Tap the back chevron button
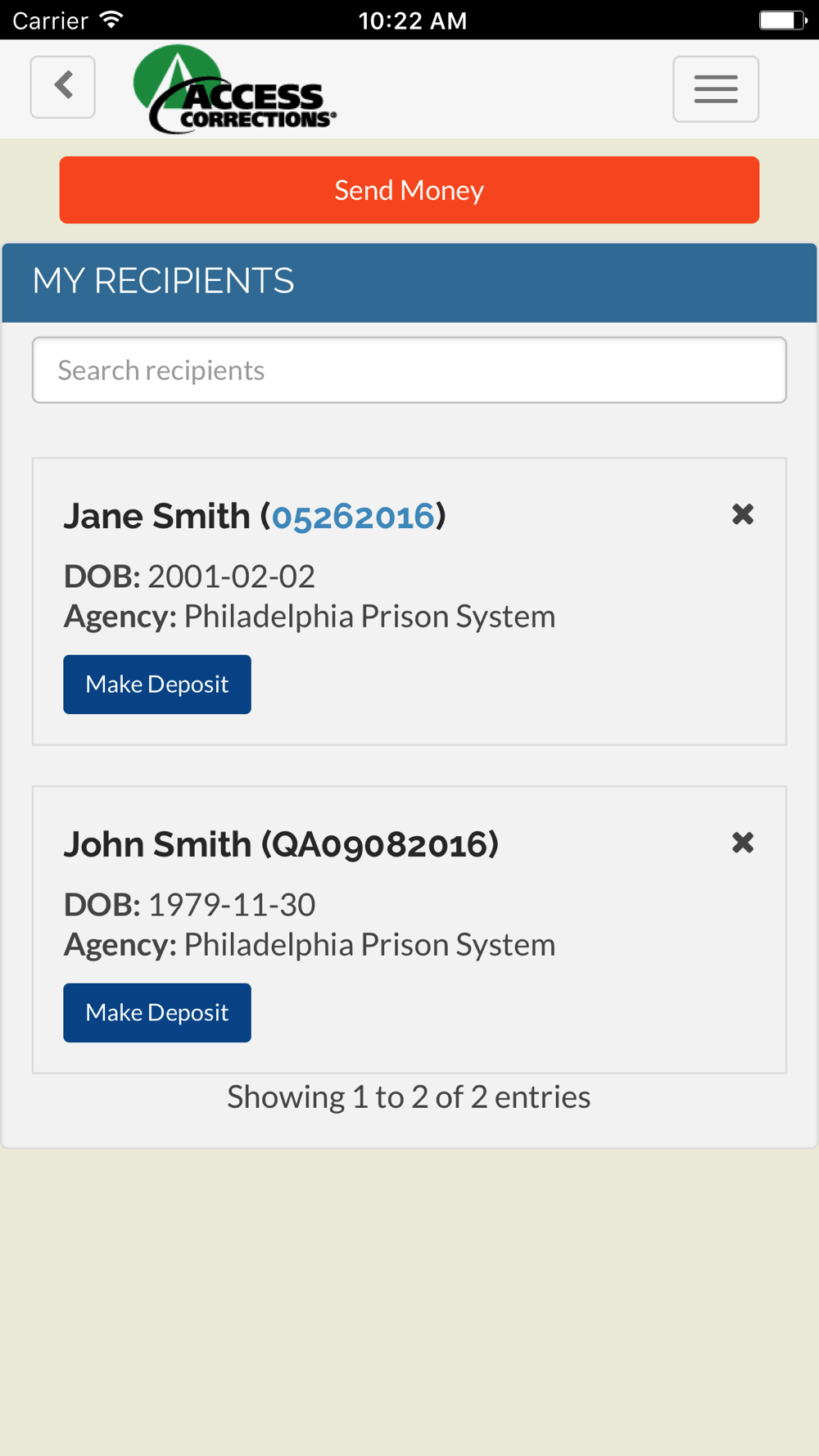 [63, 87]
